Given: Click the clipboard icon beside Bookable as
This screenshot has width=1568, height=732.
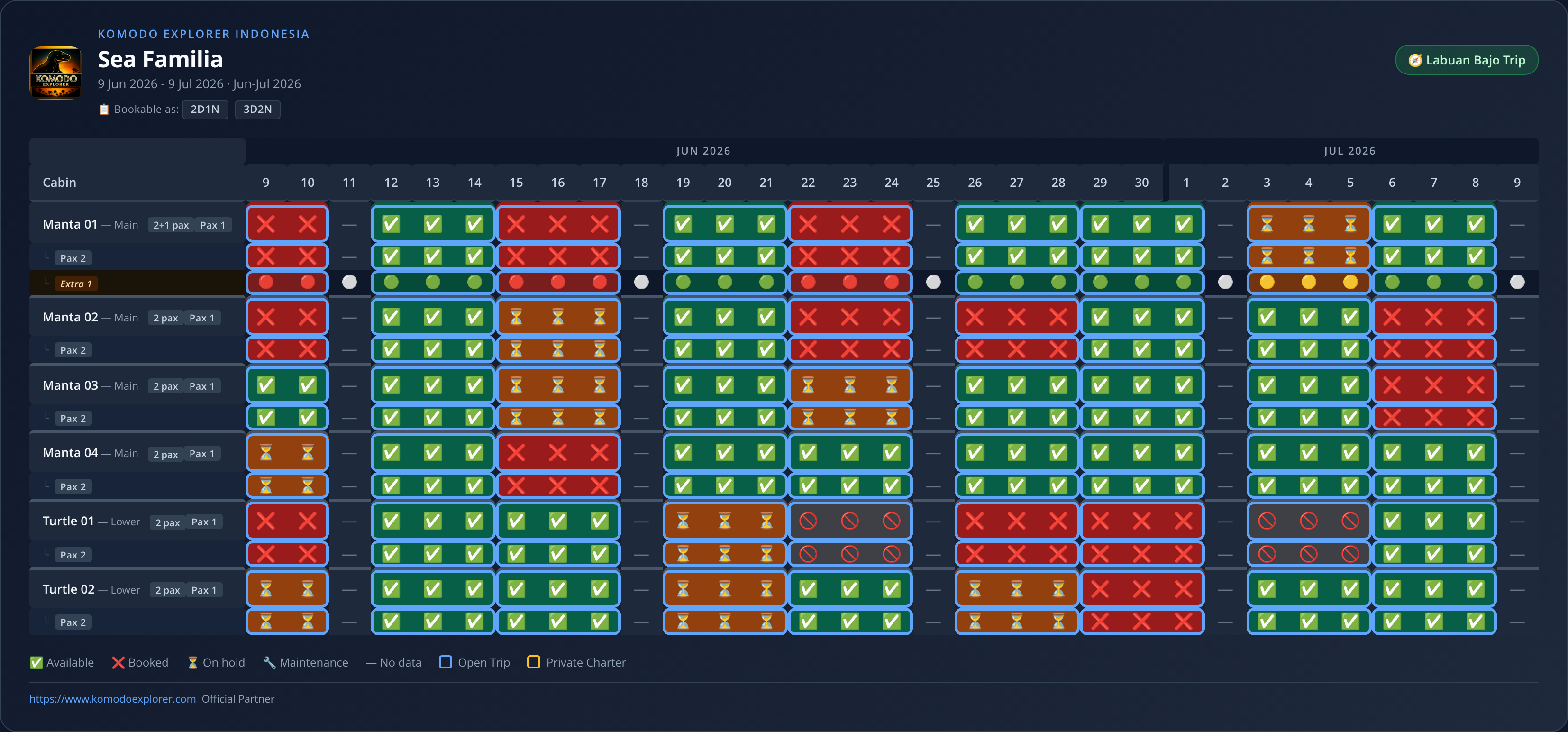Looking at the screenshot, I should (x=104, y=109).
